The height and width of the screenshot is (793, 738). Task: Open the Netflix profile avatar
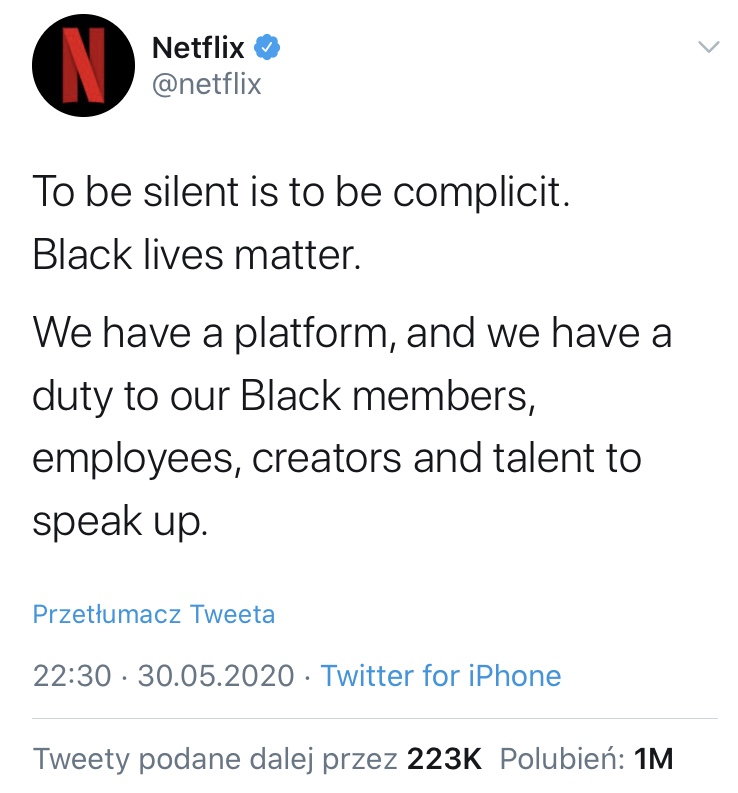pos(81,67)
